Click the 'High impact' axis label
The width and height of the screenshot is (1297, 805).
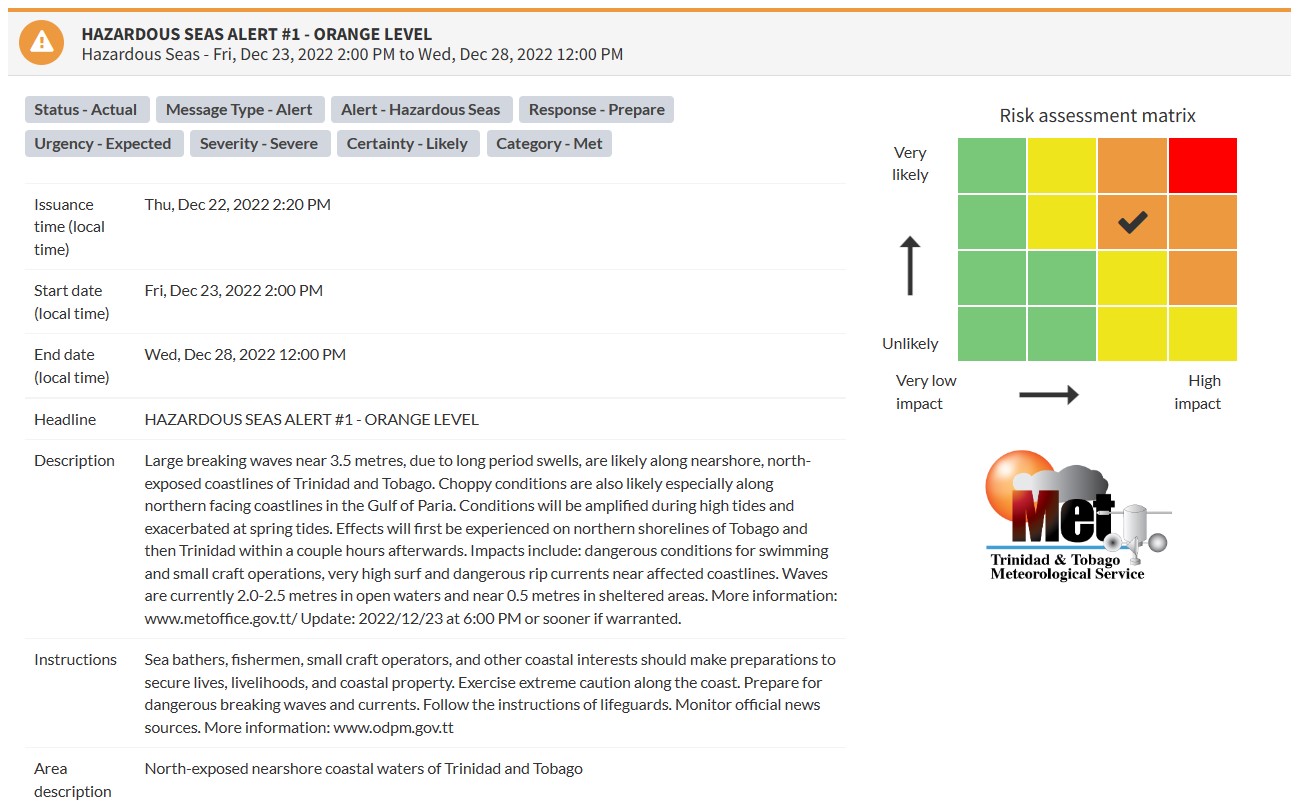tap(1197, 392)
